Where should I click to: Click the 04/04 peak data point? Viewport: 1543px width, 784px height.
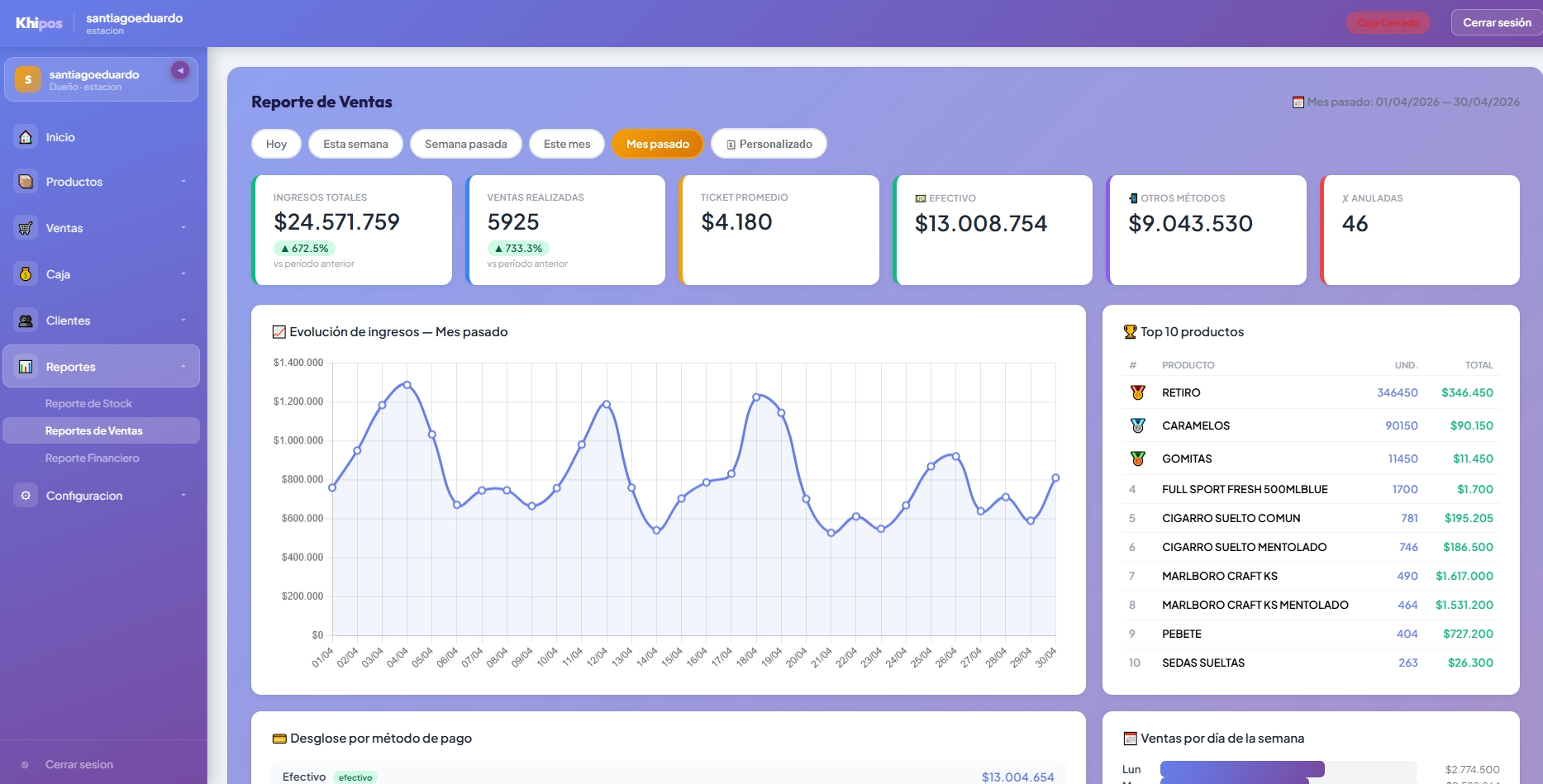(407, 385)
